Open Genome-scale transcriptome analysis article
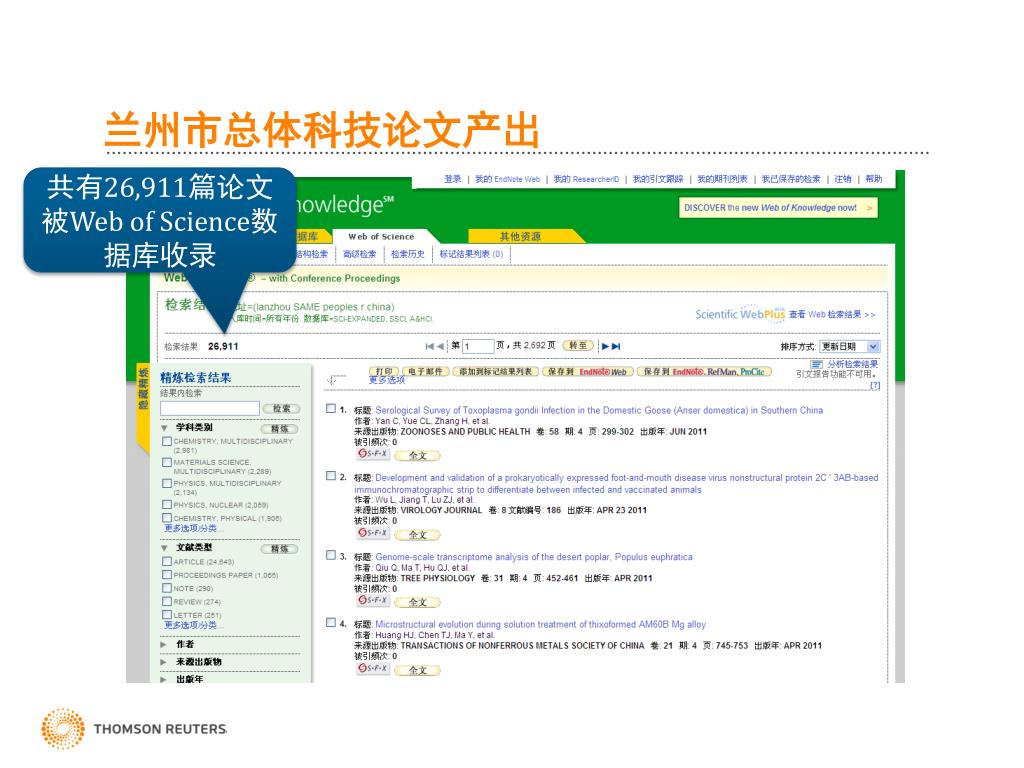The image size is (1024, 768). (534, 557)
